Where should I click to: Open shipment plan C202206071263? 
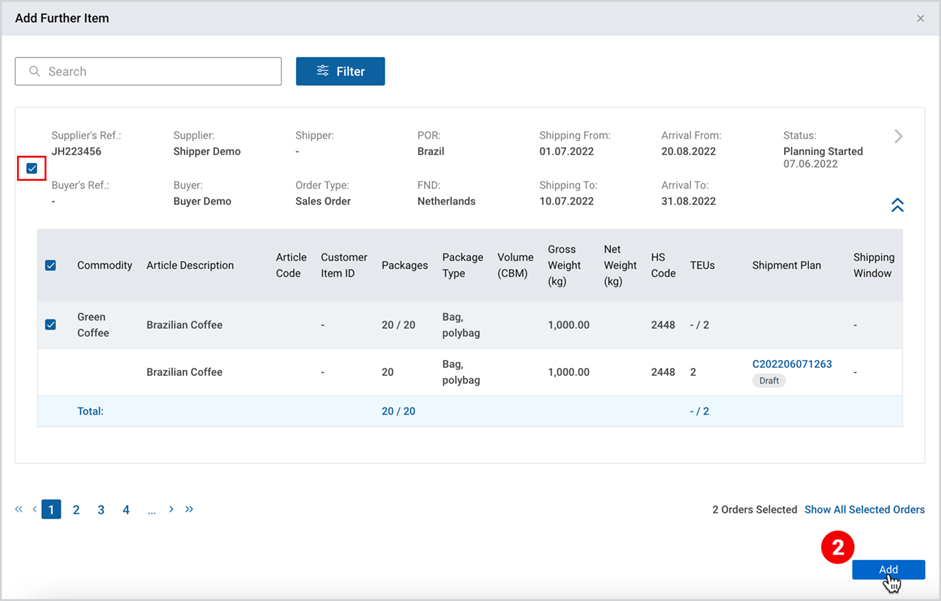tap(792, 364)
